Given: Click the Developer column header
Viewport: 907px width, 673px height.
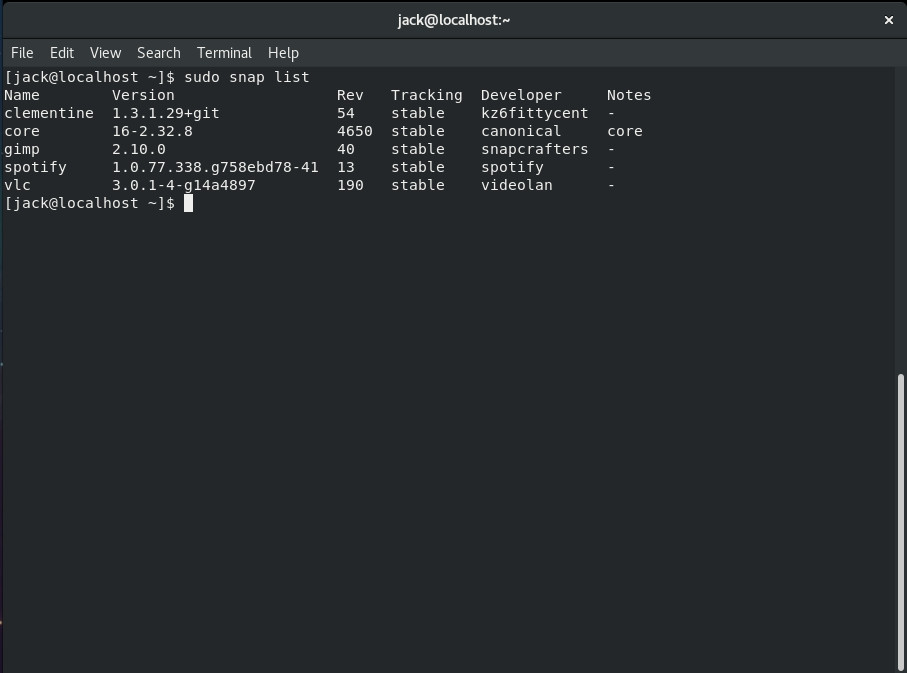Looking at the screenshot, I should pyautogui.click(x=521, y=96).
